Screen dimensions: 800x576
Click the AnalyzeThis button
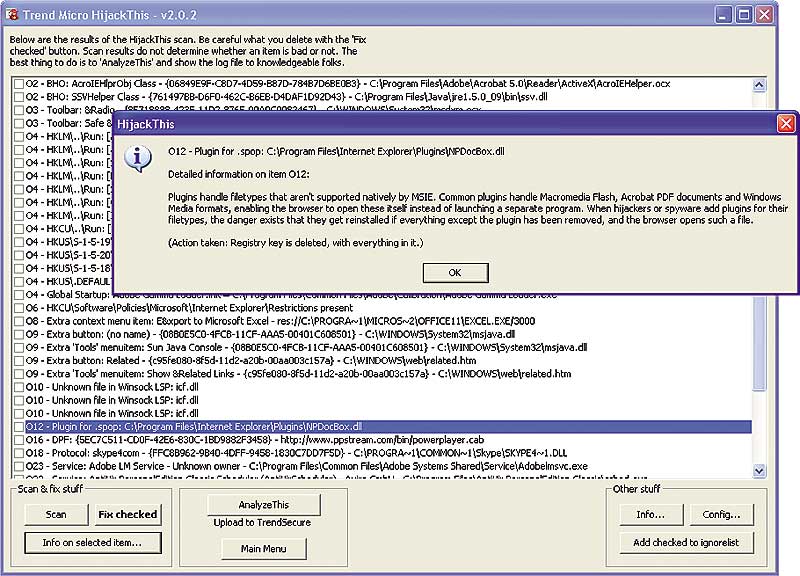[264, 505]
